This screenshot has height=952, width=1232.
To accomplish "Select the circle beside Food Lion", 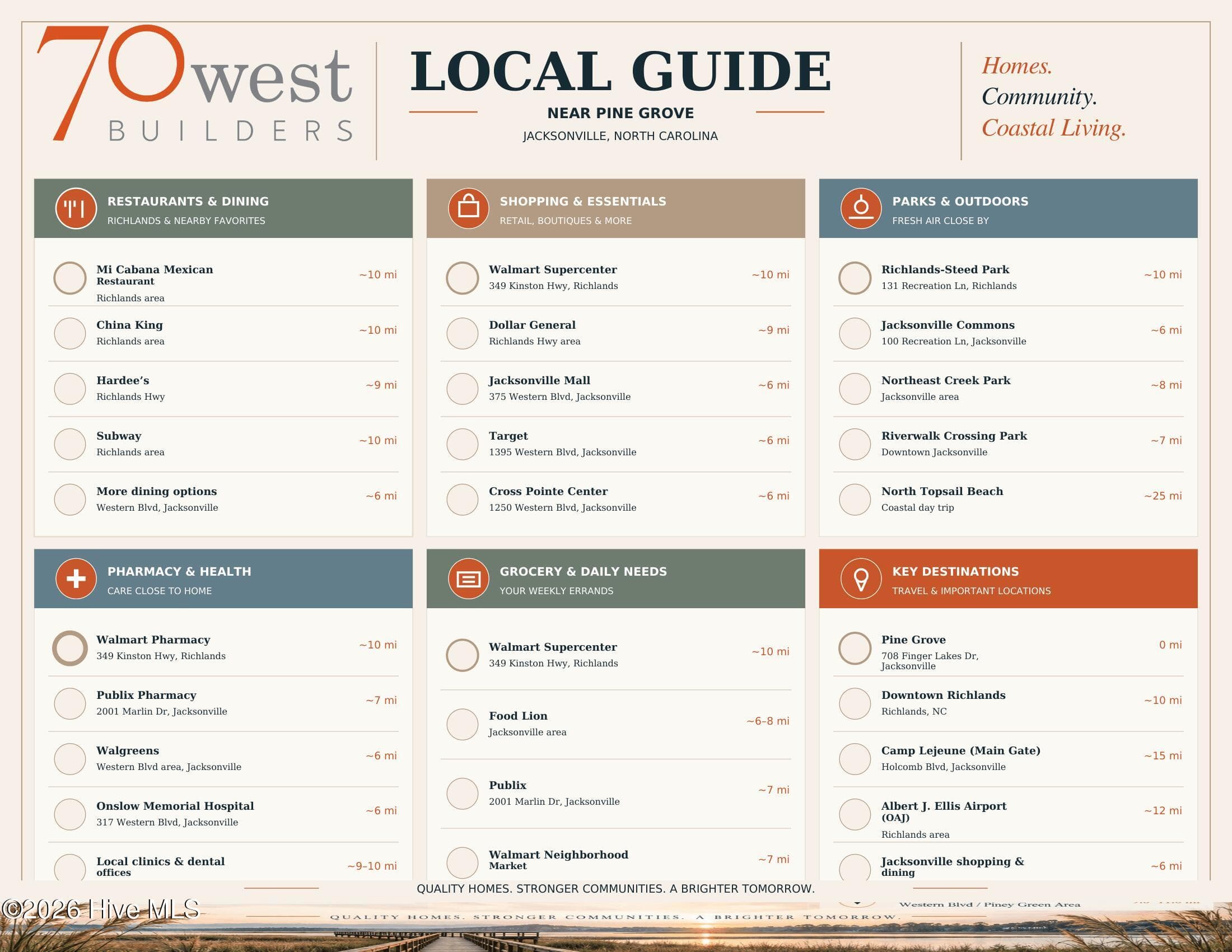I will click(462, 724).
